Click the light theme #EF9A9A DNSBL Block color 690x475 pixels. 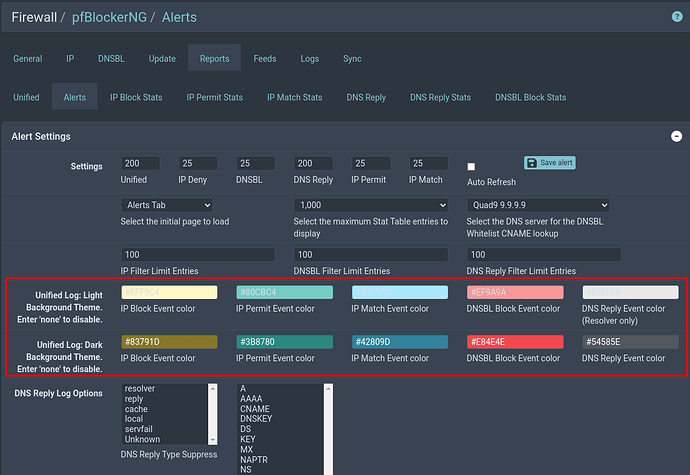click(x=515, y=292)
